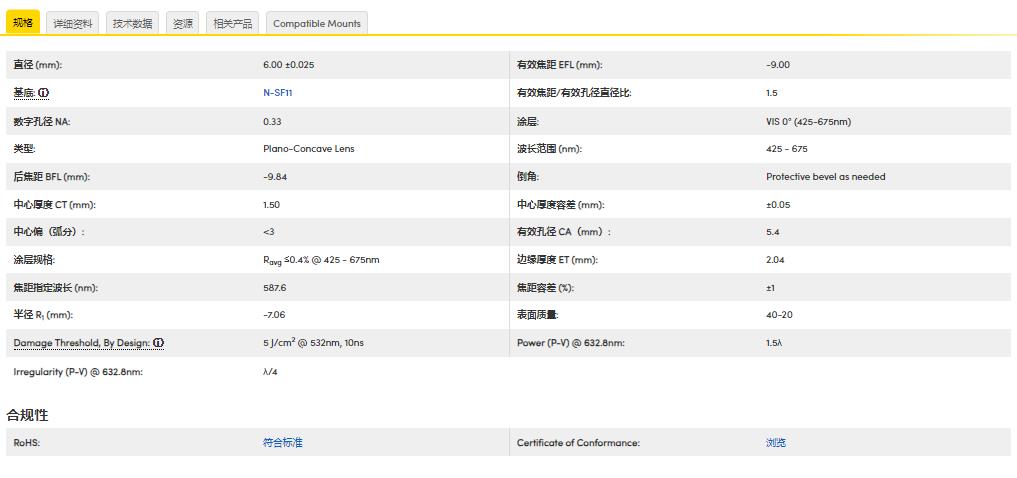Select the EFL value -9.00
The image size is (1017, 478).
778,65
